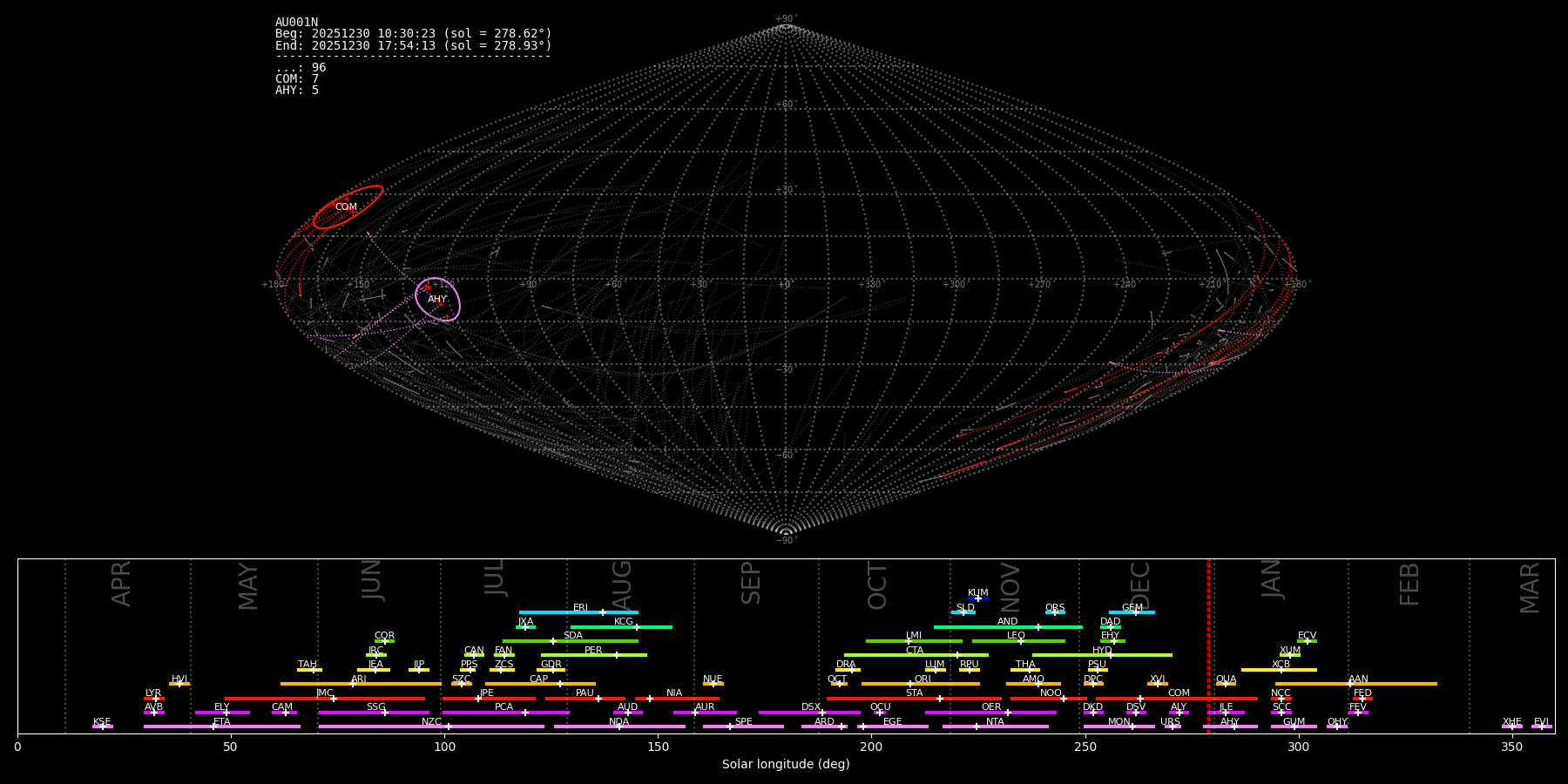Click the +270 longitude label on sky map
Image resolution: width=1568 pixels, height=784 pixels.
(x=1039, y=285)
